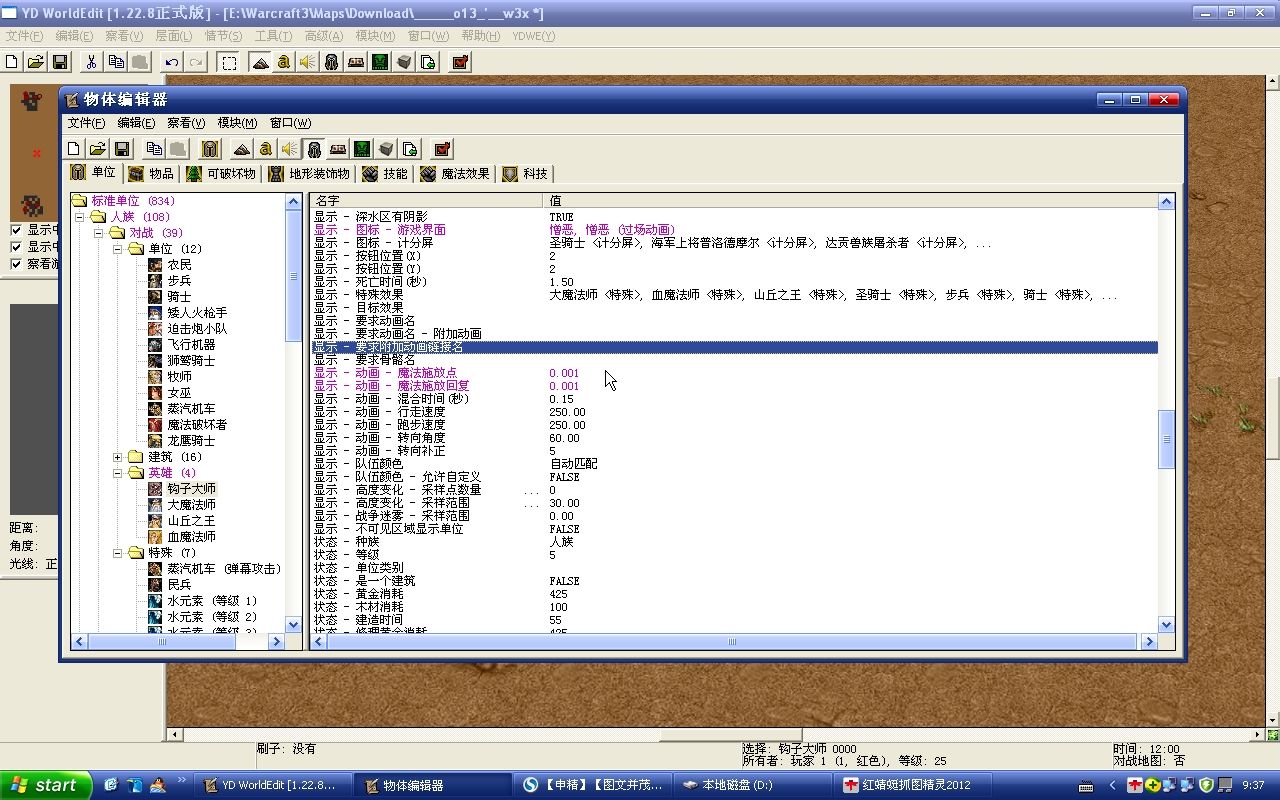Select 农民 unit in the tree
Screen dimensions: 1280x800
point(179,265)
